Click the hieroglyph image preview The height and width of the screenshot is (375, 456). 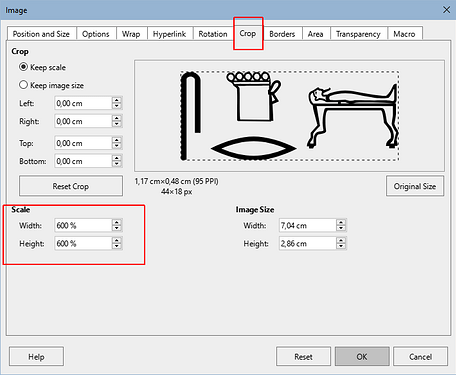(x=289, y=116)
